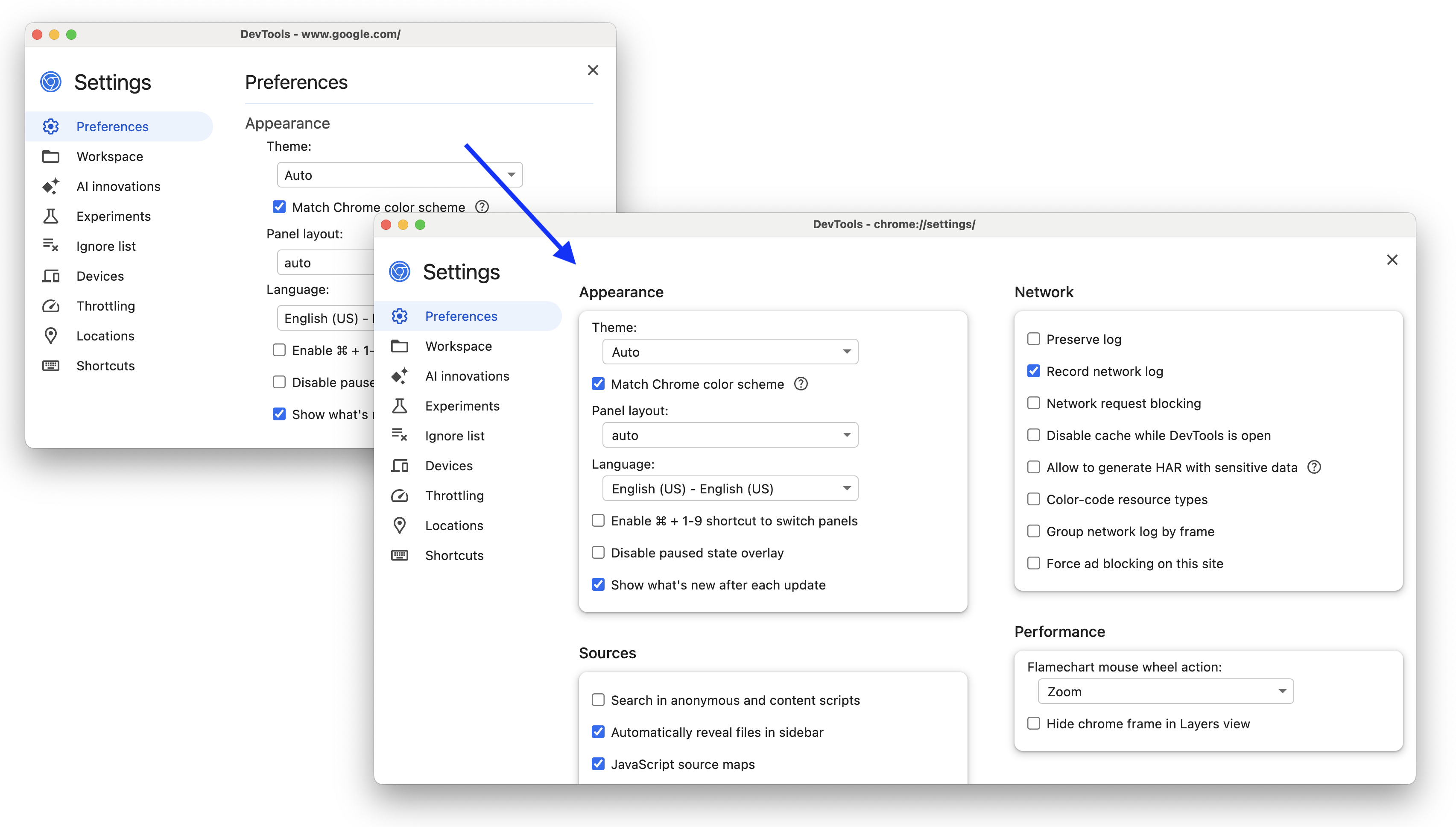
Task: Select AI innovations in settings sidebar
Action: 467,375
